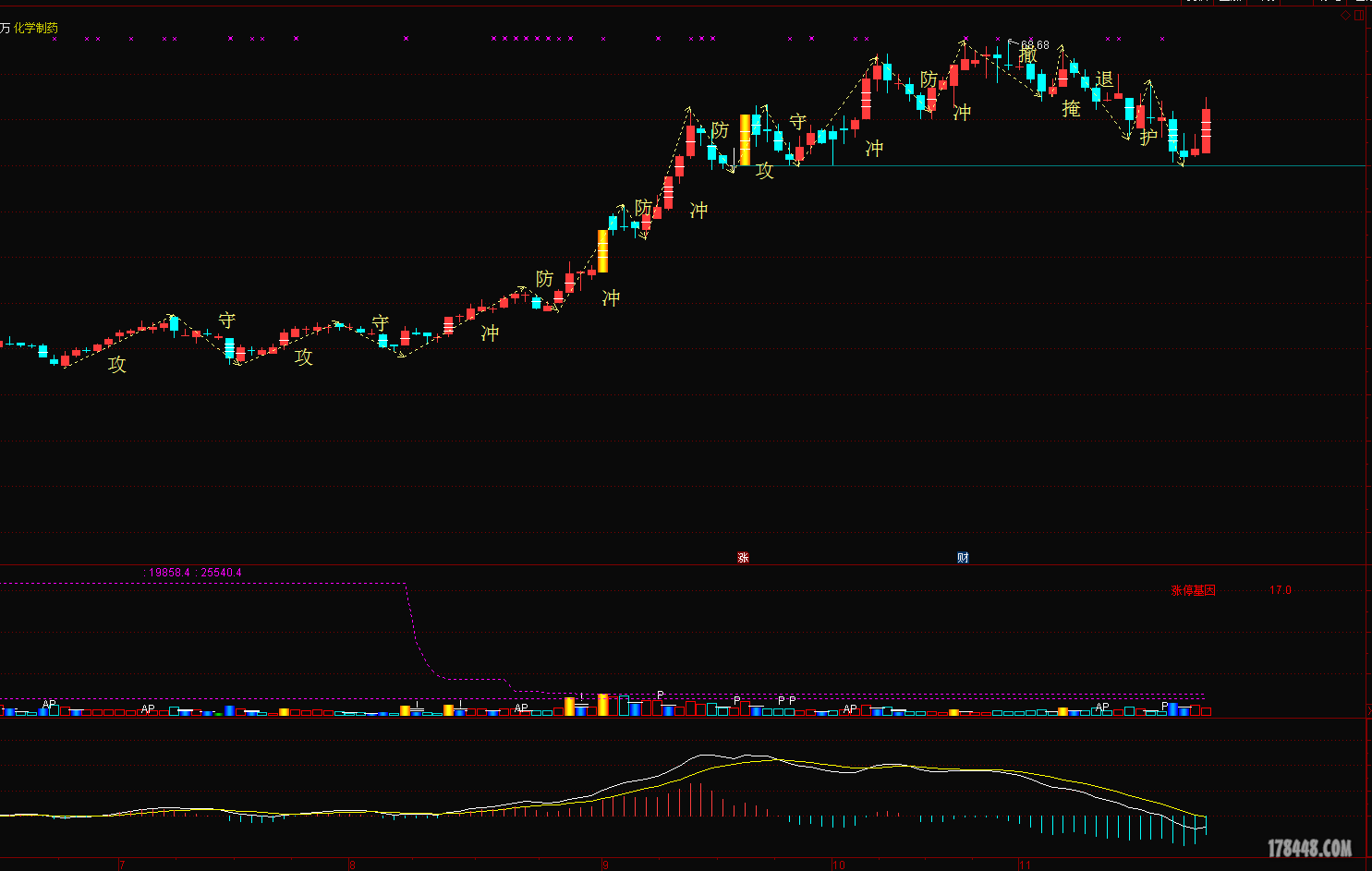Click the 17.0 indicator value
Image resolution: width=1372 pixels, height=871 pixels.
point(1281,590)
